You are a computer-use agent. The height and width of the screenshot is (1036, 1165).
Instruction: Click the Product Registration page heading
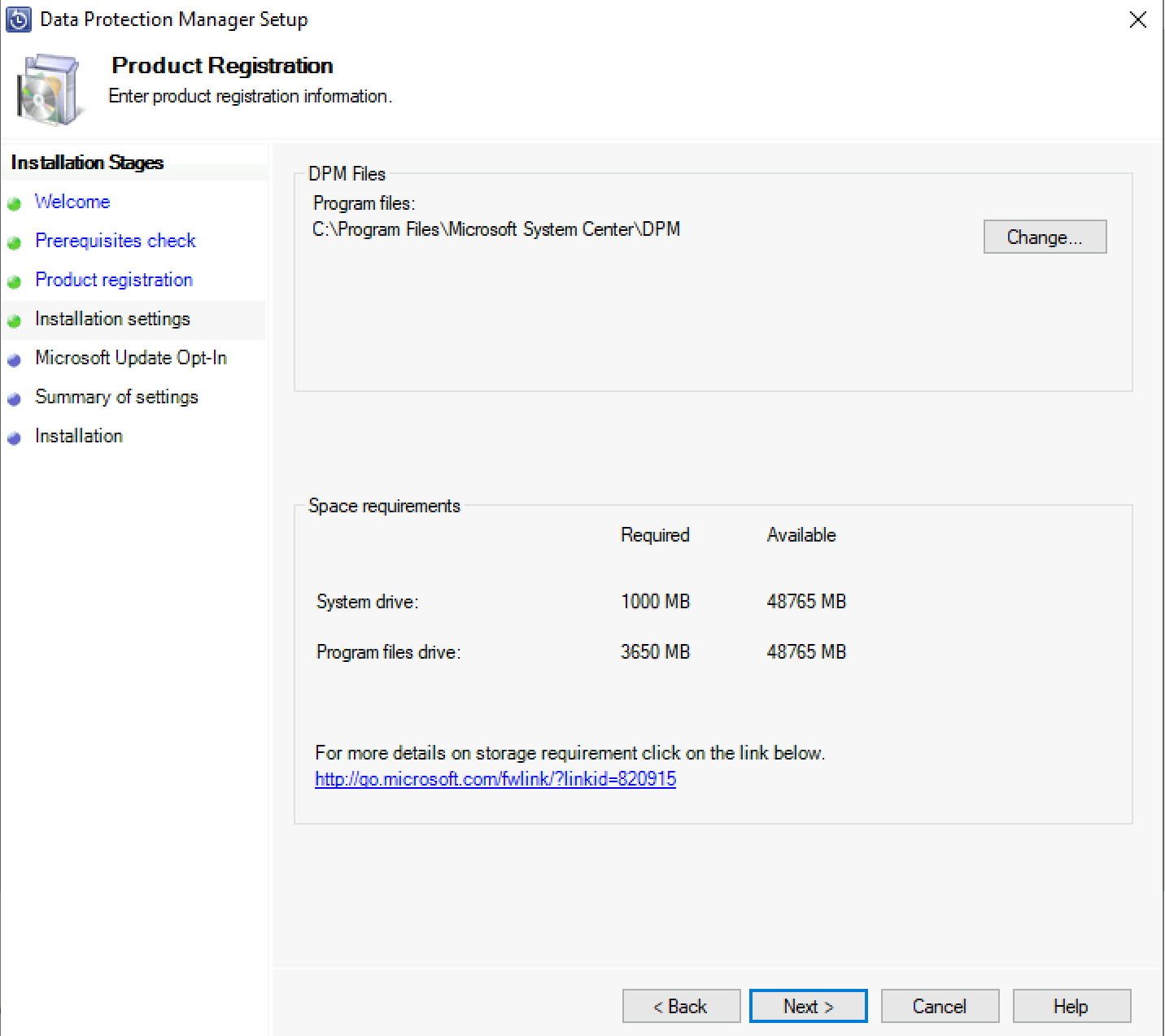[x=222, y=65]
